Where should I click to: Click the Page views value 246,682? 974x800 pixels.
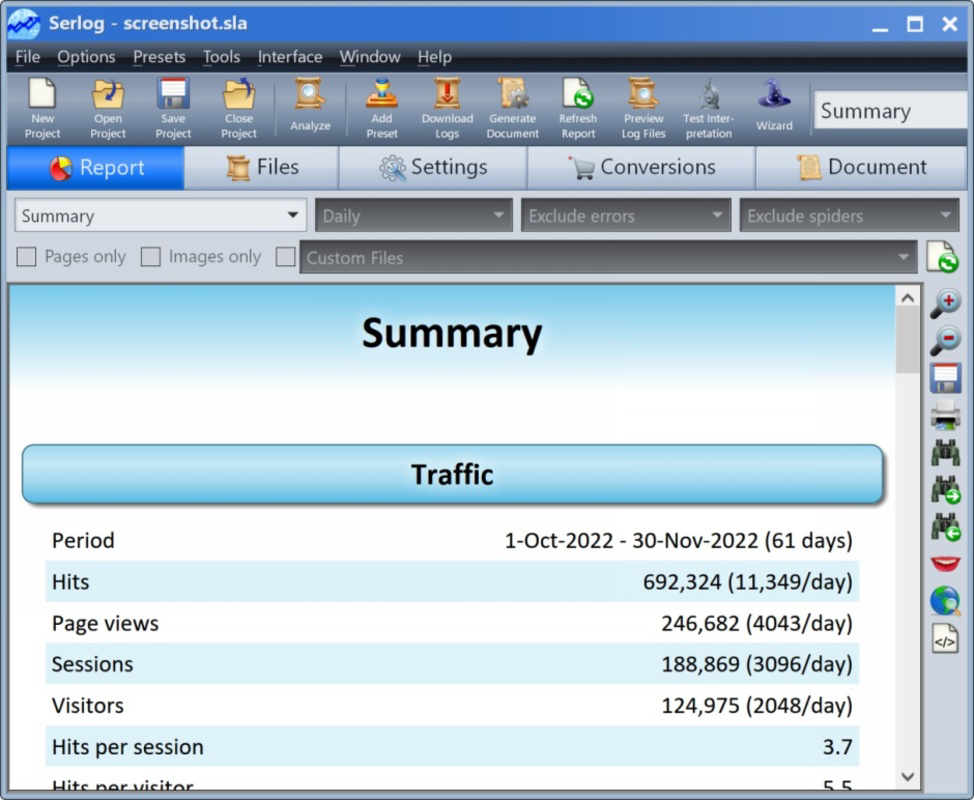(700, 623)
